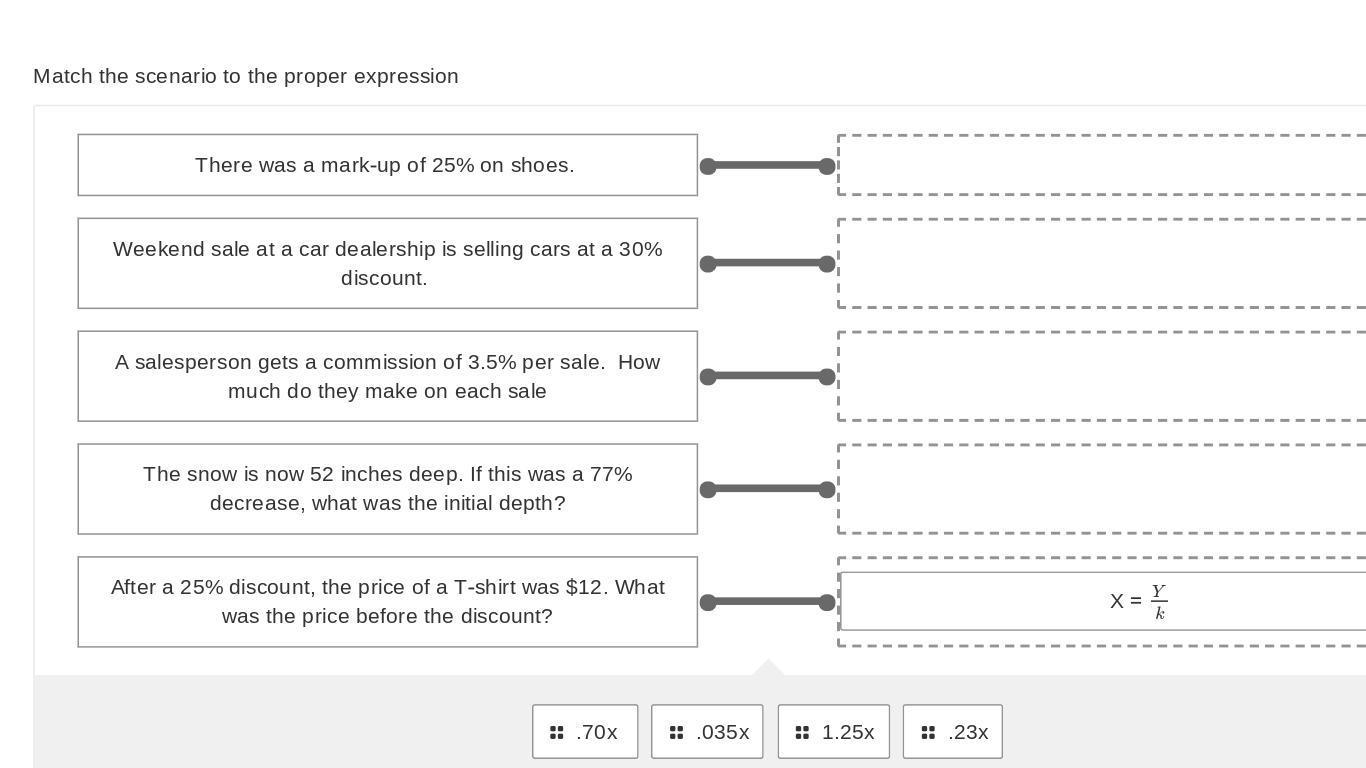Click the empty answer slot for shoe mark-up

1100,165
